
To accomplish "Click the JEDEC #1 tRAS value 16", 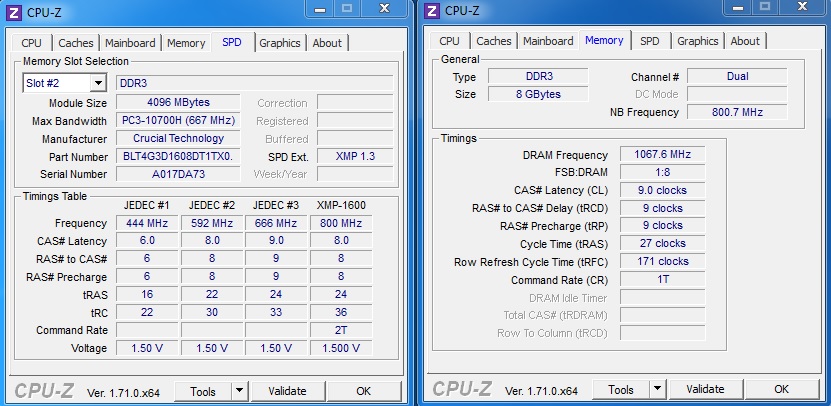I will point(147,294).
